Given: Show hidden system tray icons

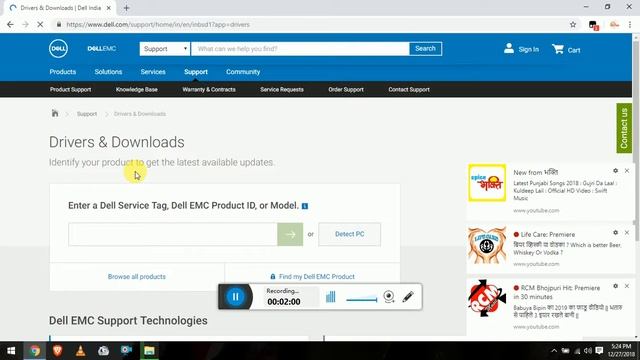Looking at the screenshot, I should (554, 351).
